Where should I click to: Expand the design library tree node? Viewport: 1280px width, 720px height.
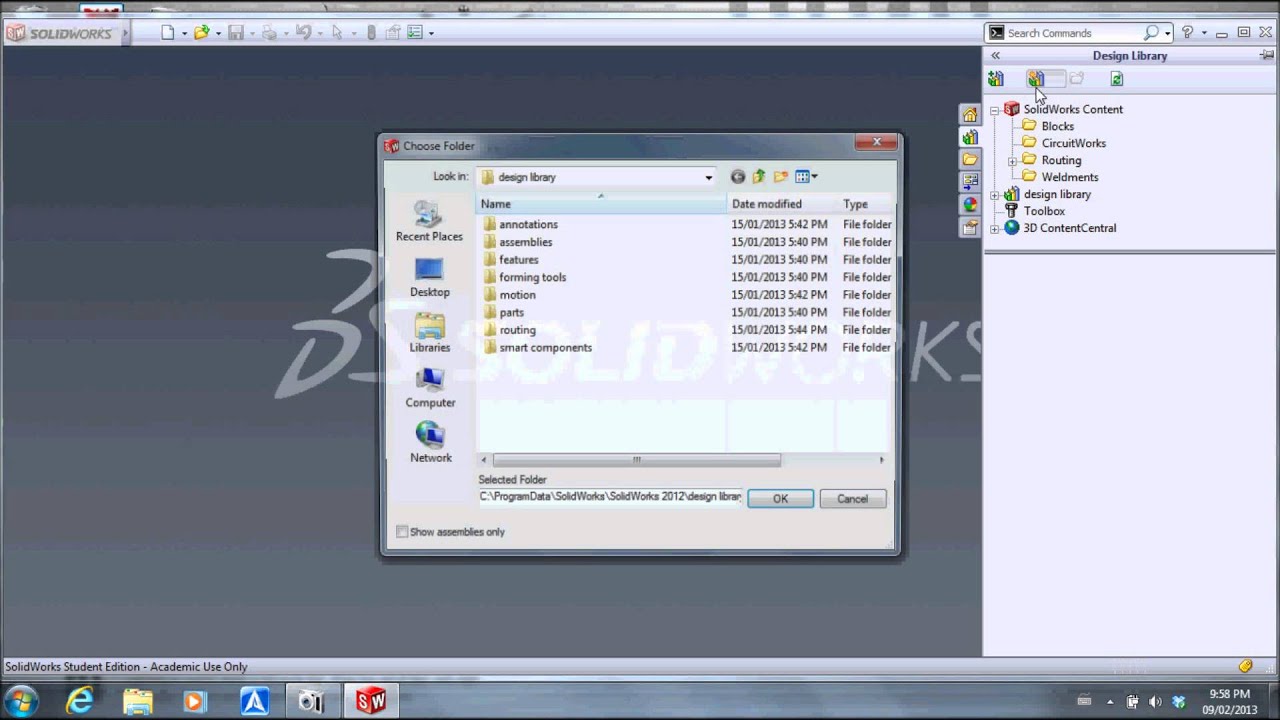(x=994, y=195)
